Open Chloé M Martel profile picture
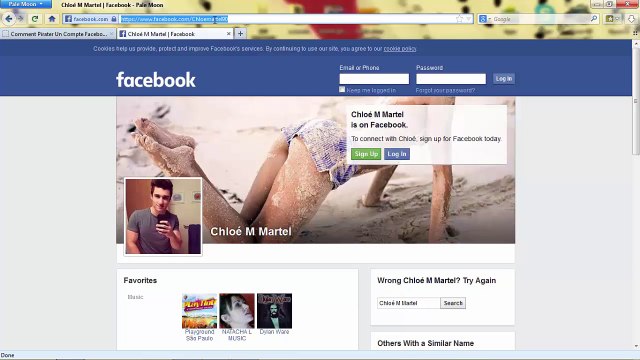The image size is (640, 360). coord(163,216)
